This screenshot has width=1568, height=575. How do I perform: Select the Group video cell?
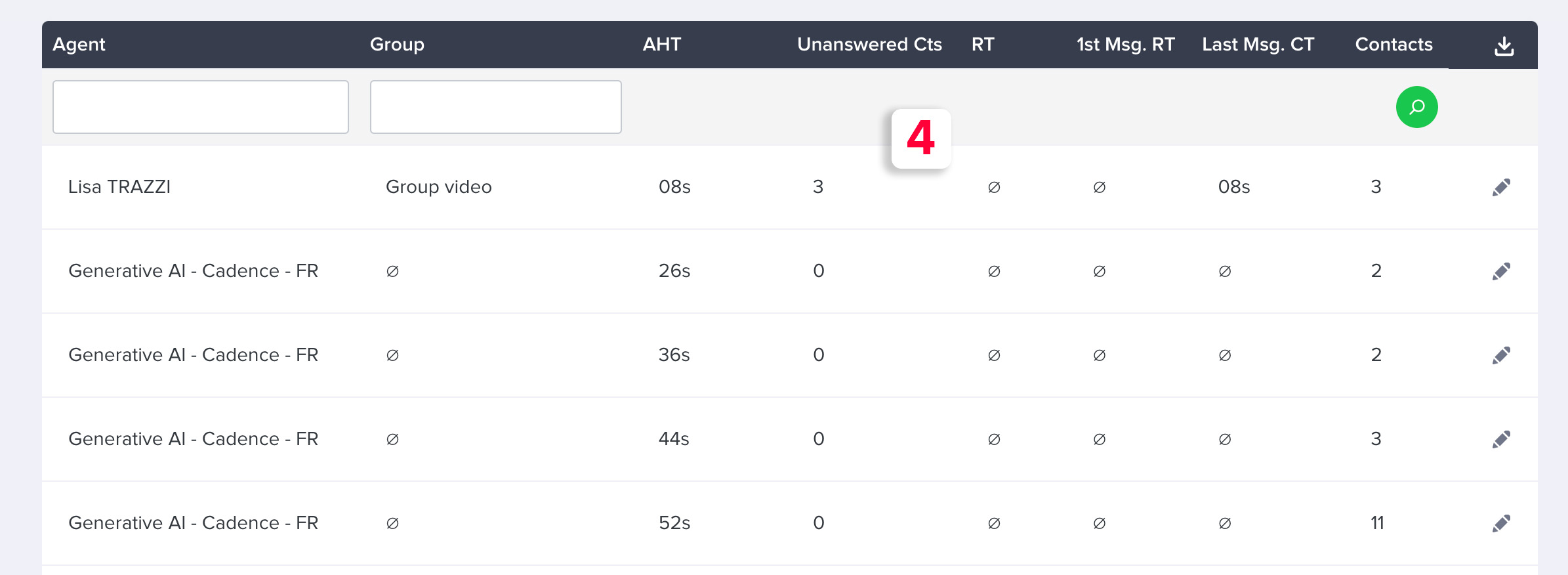tap(438, 187)
